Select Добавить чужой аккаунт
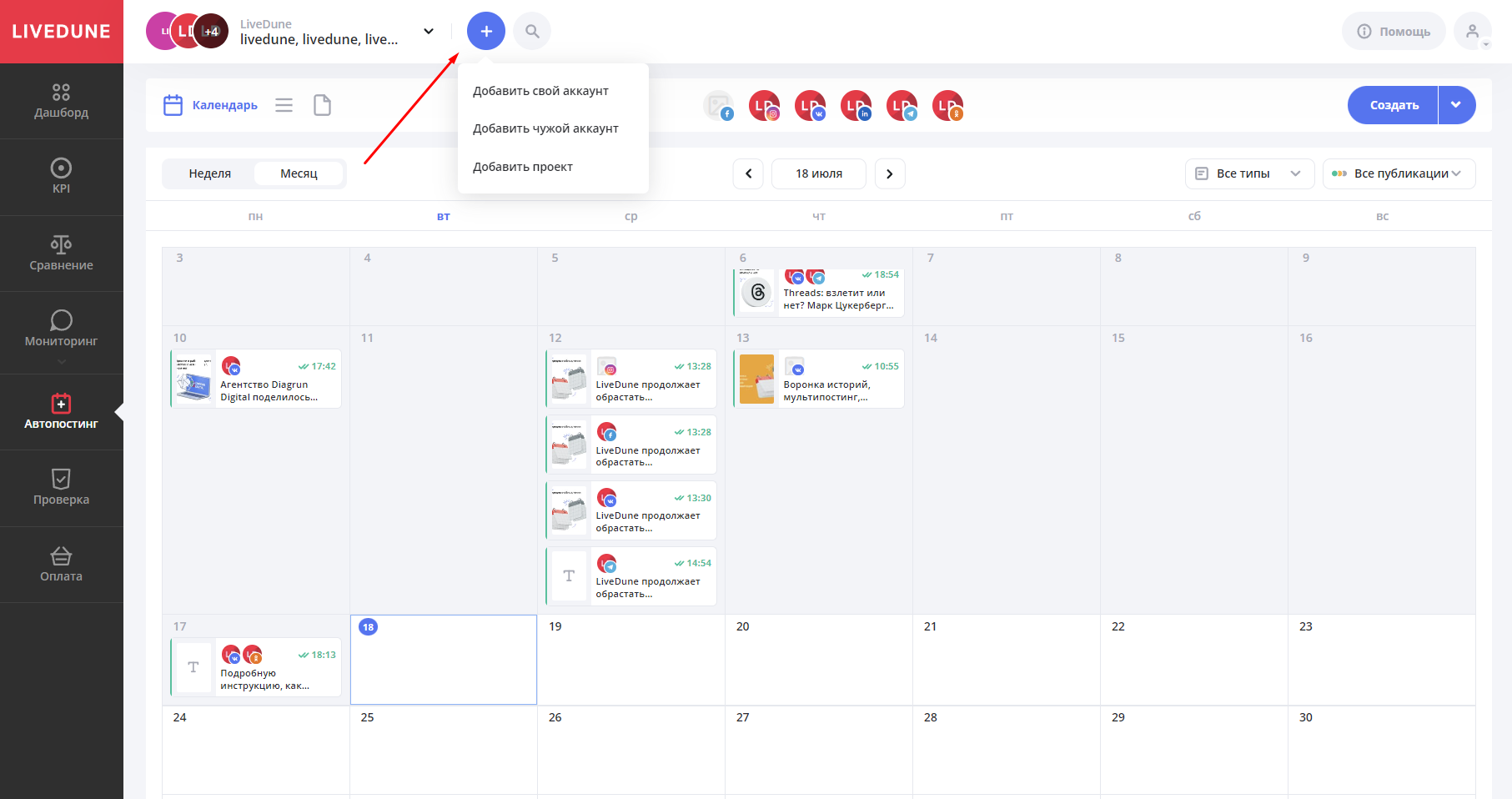Viewport: 1512px width, 799px height. pyautogui.click(x=545, y=128)
